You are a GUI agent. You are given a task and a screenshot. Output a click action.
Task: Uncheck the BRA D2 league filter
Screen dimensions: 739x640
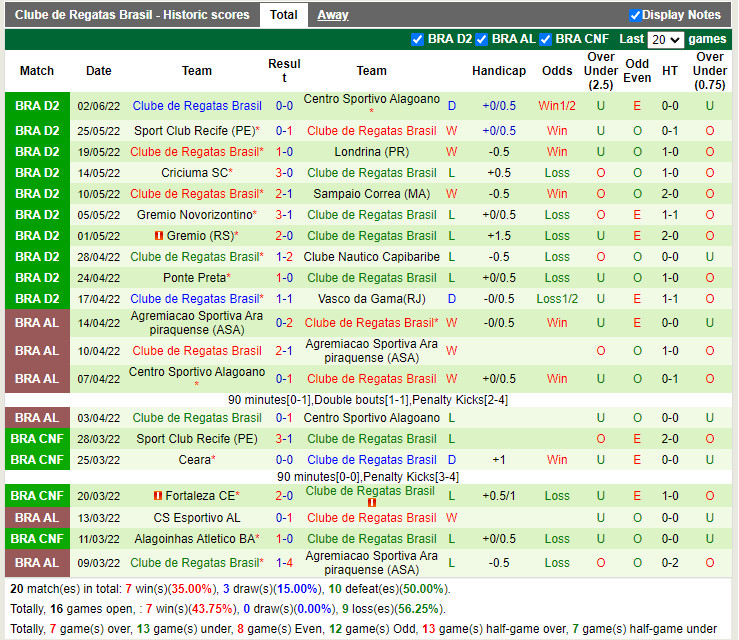click(418, 39)
